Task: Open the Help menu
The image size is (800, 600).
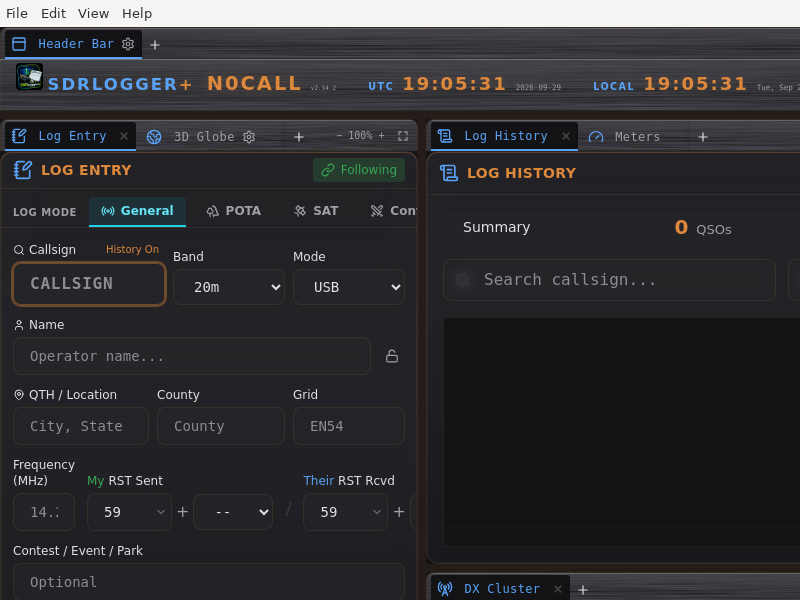Action: 137,13
